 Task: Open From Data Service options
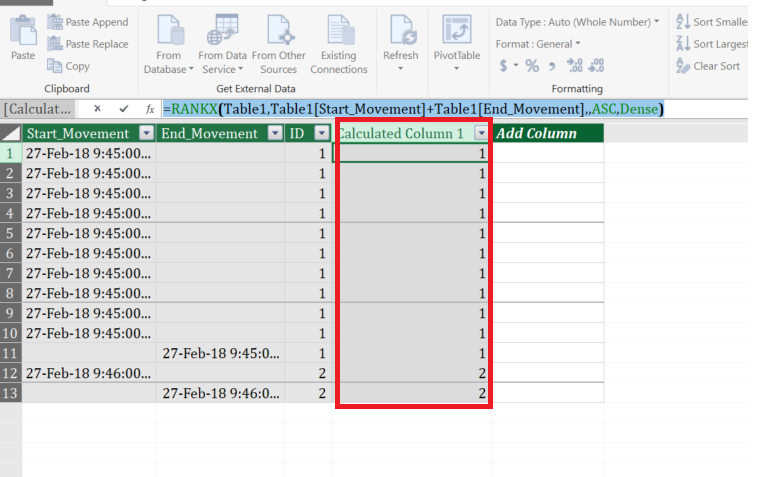click(x=223, y=44)
